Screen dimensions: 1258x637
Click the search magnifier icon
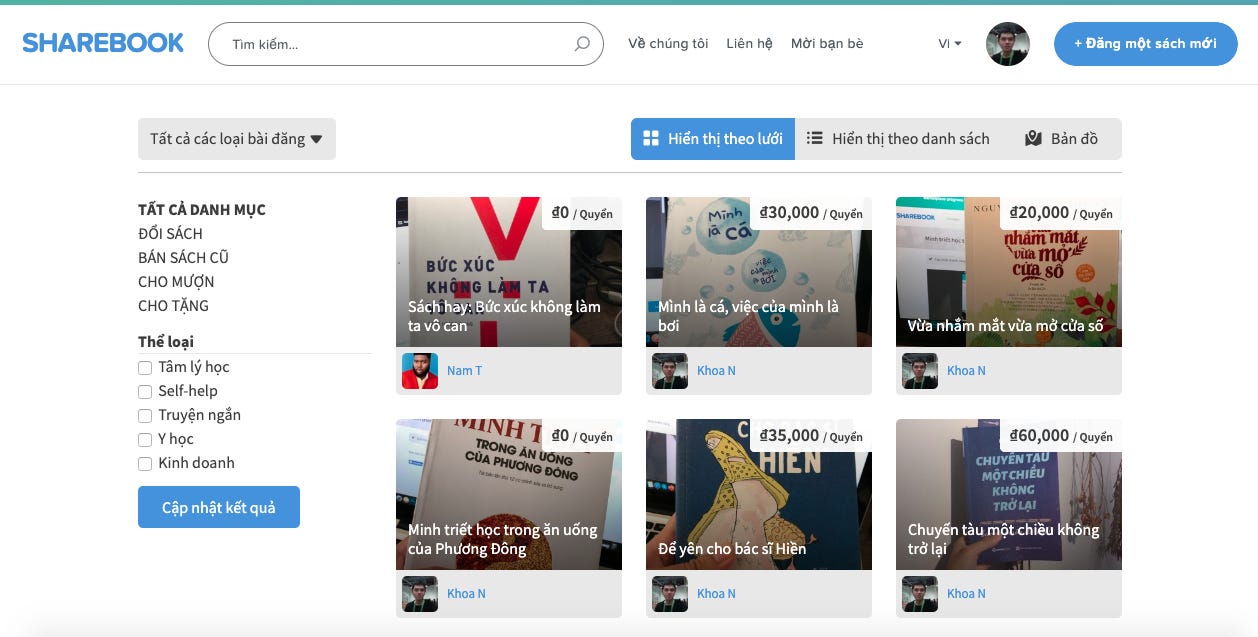(x=580, y=44)
